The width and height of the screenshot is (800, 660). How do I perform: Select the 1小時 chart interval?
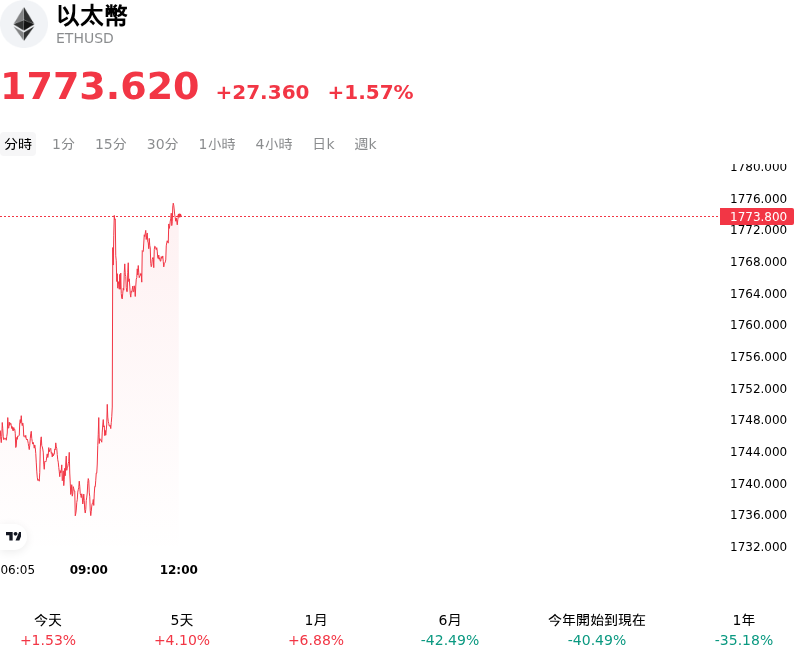(x=217, y=144)
